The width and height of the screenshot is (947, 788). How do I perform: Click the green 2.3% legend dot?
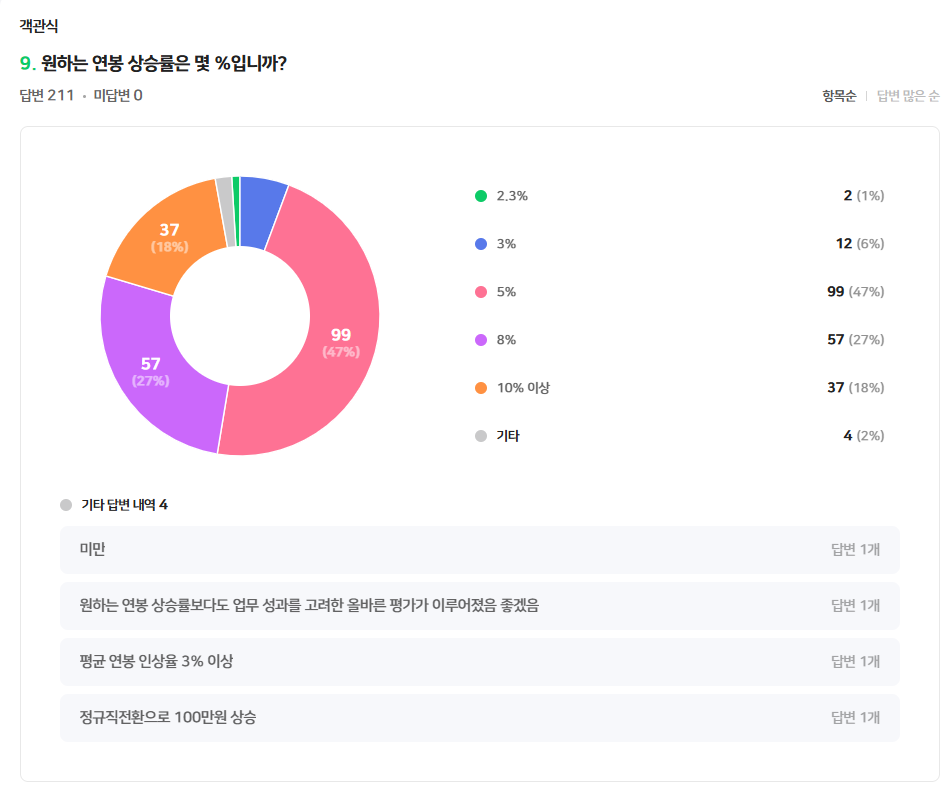tap(481, 196)
